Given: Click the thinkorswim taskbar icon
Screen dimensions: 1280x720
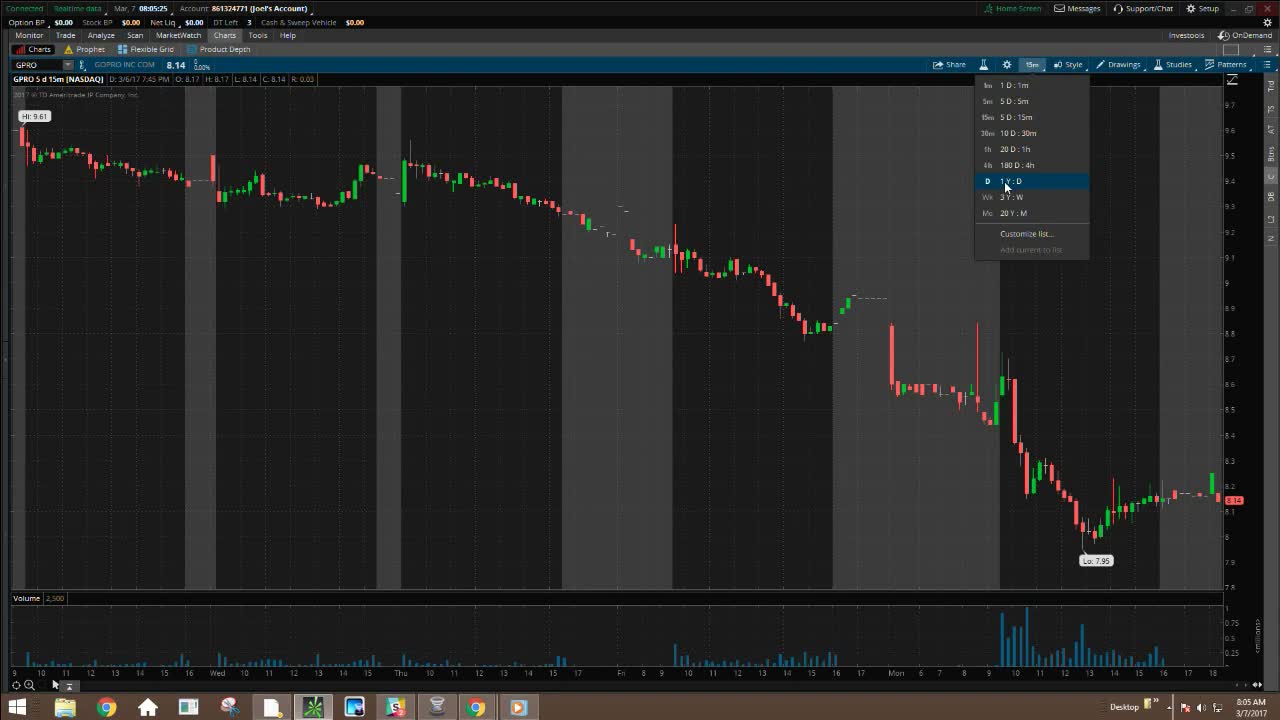Looking at the screenshot, I should (x=313, y=707).
